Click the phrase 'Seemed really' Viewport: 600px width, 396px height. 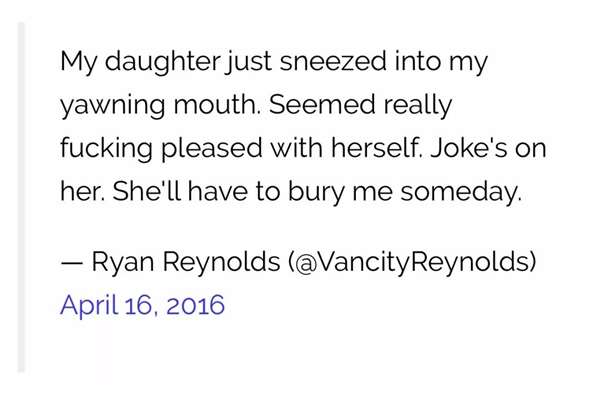click(x=360, y=105)
